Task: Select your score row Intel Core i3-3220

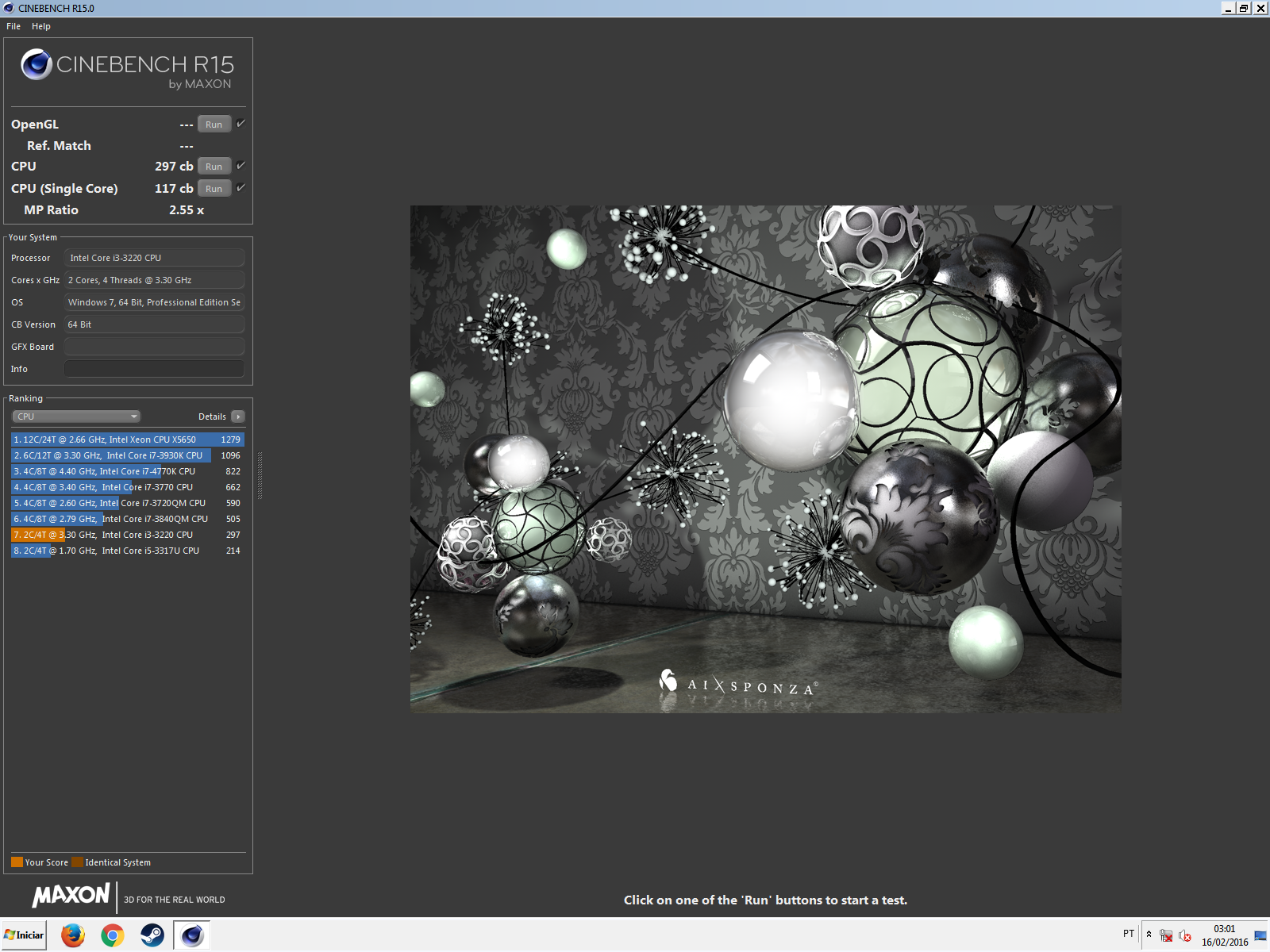Action: pos(128,535)
